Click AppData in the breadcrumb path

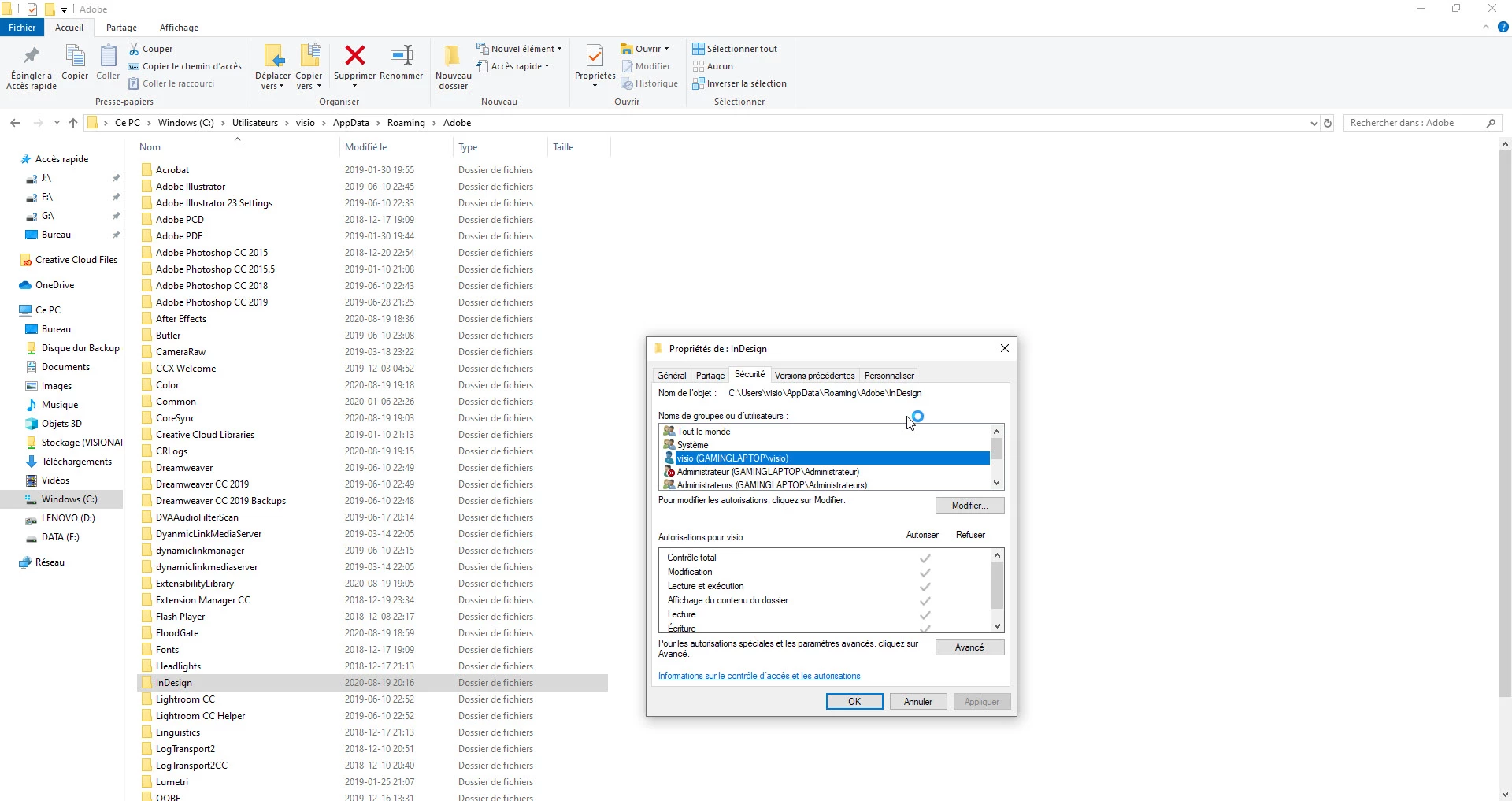tap(350, 123)
